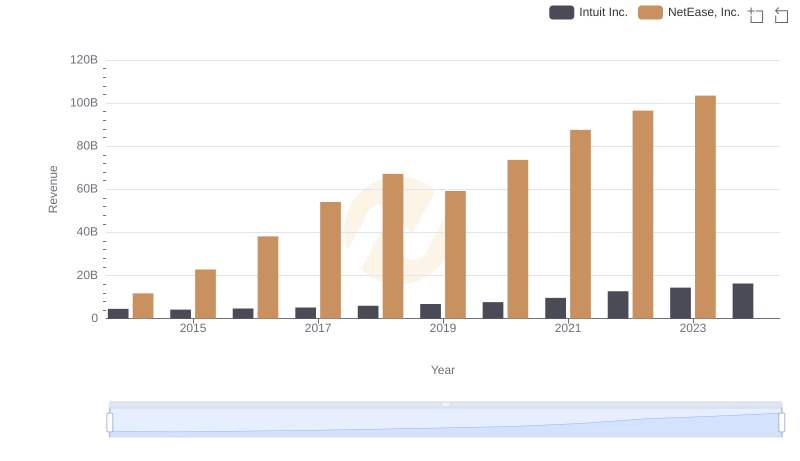Grab the right data zoom handle
The width and height of the screenshot is (800, 461).
[x=782, y=423]
